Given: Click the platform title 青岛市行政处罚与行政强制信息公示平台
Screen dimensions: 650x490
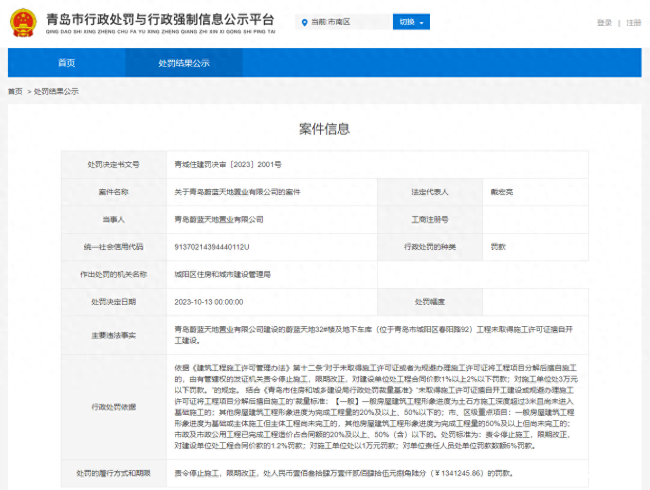Looking at the screenshot, I should click(x=160, y=19).
